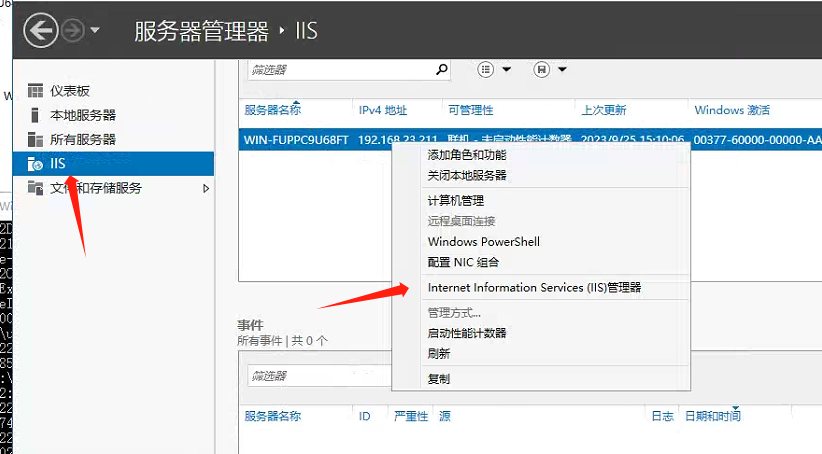This screenshot has height=454, width=822.
Task: Open Internet Information Services (IIS)管理器
Action: tap(534, 288)
